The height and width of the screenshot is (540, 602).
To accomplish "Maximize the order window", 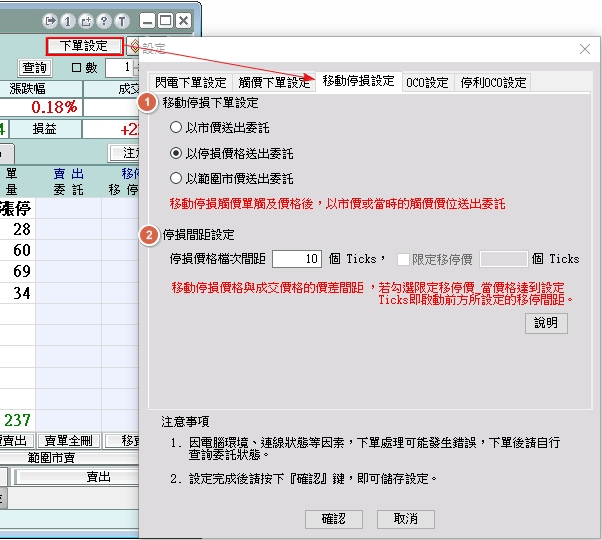I will click(x=166, y=20).
